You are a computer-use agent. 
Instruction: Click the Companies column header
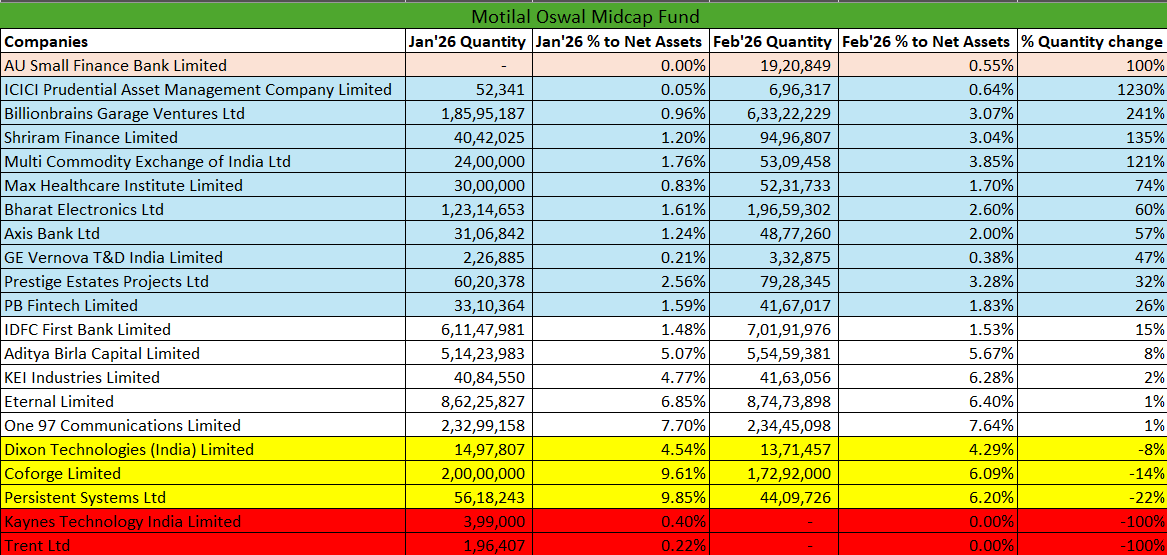(202, 41)
